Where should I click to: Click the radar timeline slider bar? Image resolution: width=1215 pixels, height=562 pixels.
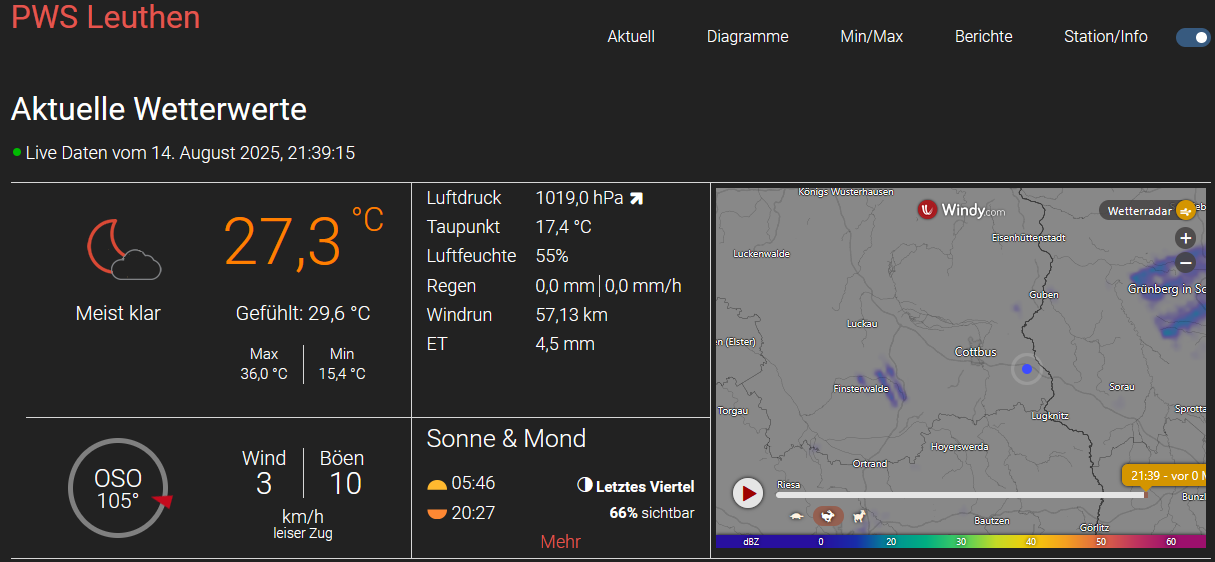pyautogui.click(x=958, y=495)
